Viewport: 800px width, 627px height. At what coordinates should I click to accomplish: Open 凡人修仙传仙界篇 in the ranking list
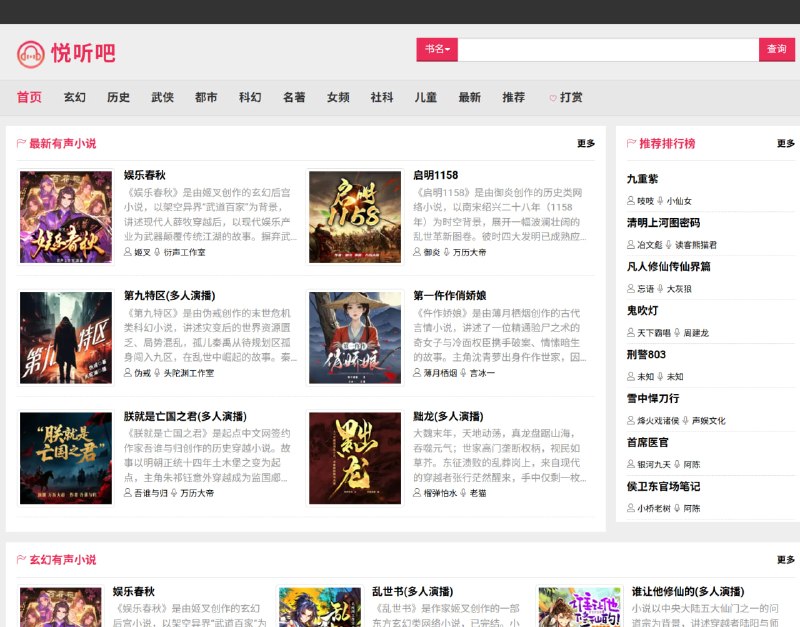point(668,267)
